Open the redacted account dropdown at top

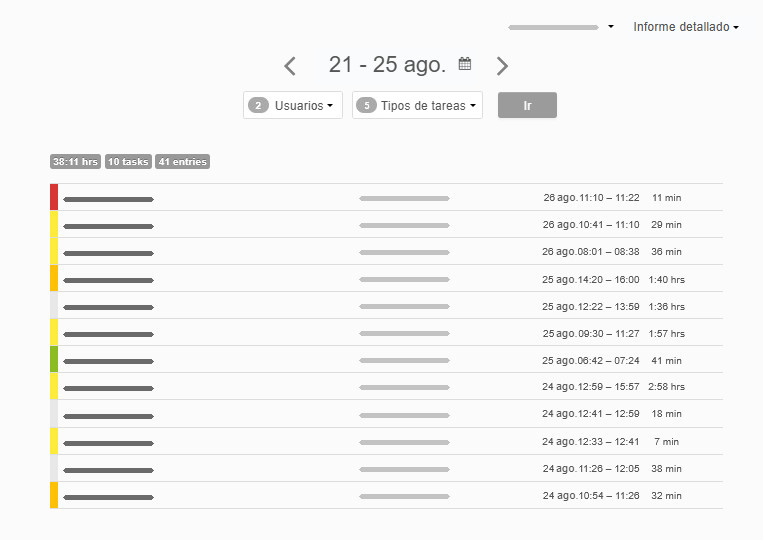pyautogui.click(x=560, y=27)
